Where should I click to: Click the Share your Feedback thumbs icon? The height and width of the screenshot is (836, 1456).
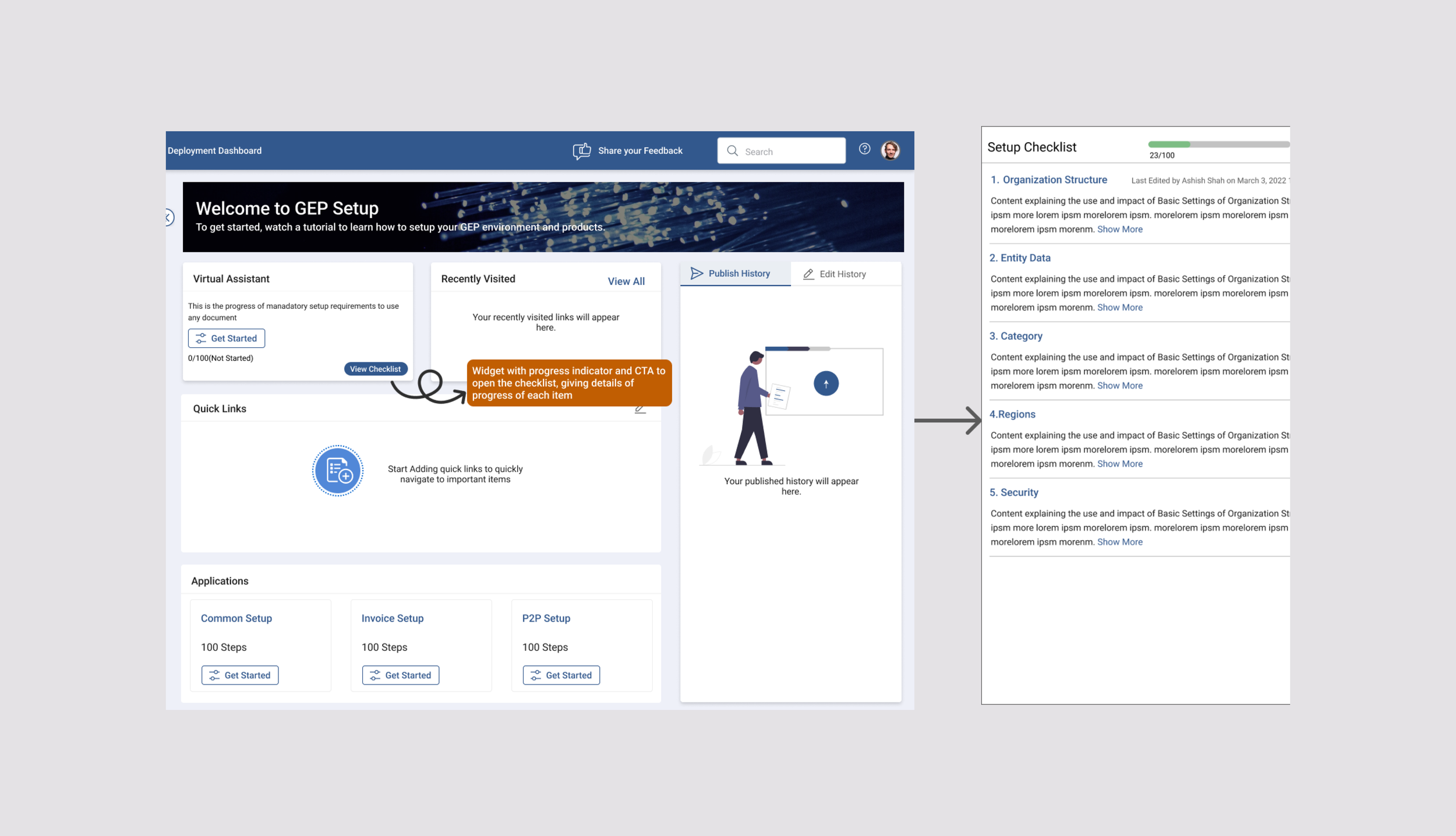[581, 151]
